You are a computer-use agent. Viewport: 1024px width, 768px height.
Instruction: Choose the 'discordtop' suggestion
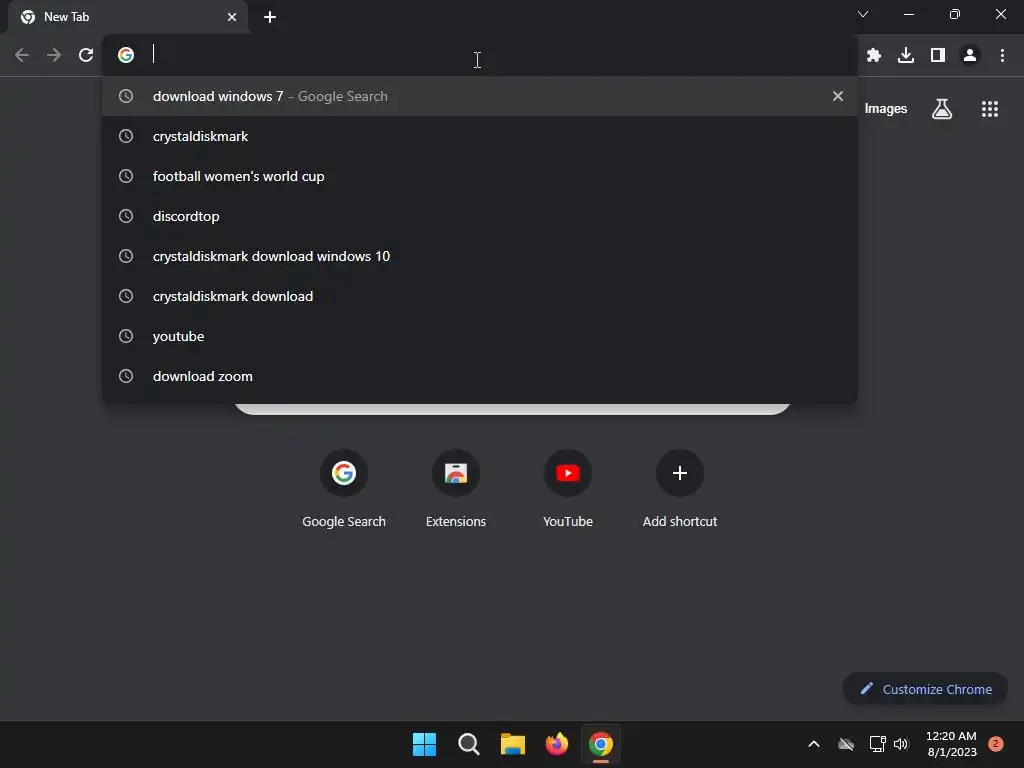click(479, 216)
